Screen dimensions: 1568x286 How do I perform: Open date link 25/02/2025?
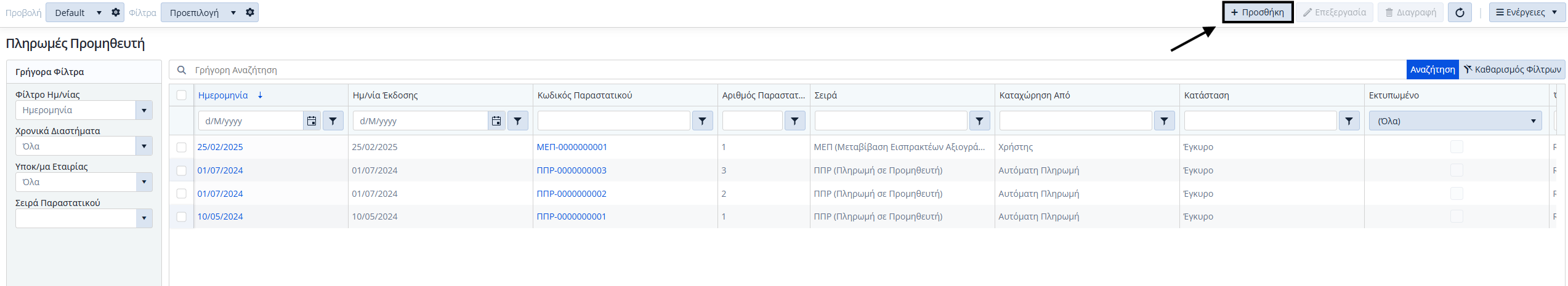coord(220,147)
